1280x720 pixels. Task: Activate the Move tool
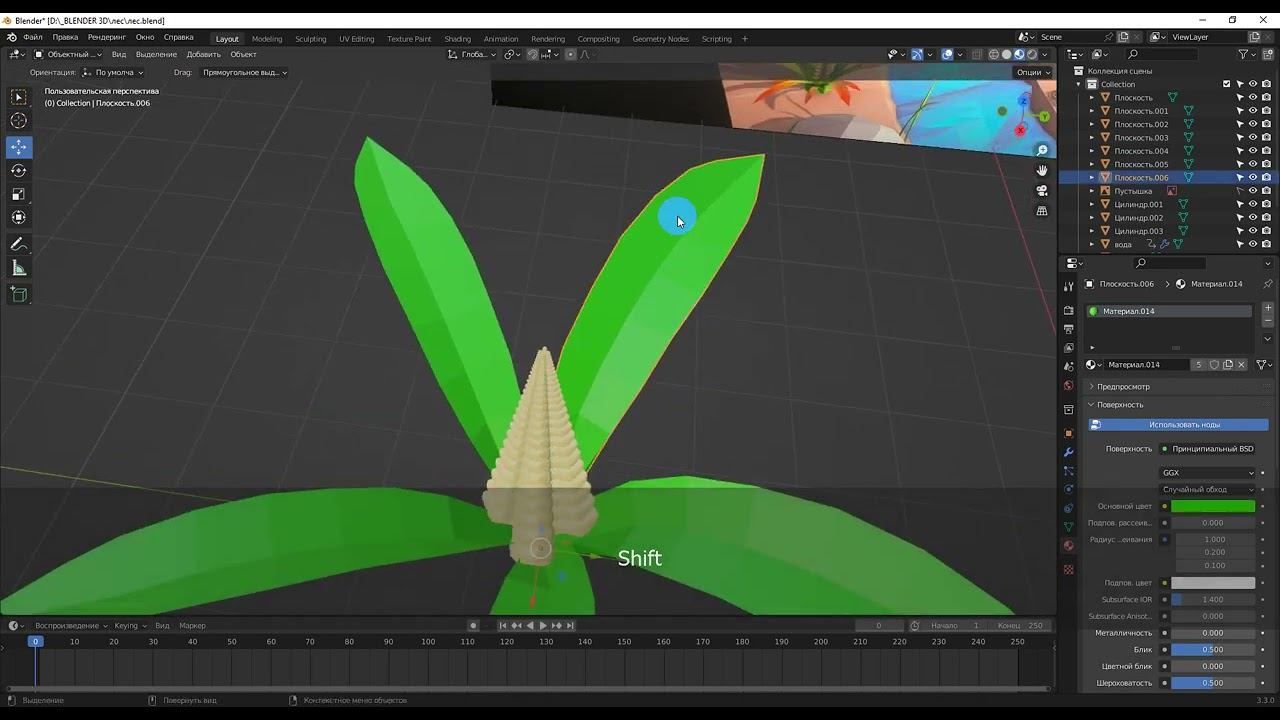pos(19,147)
